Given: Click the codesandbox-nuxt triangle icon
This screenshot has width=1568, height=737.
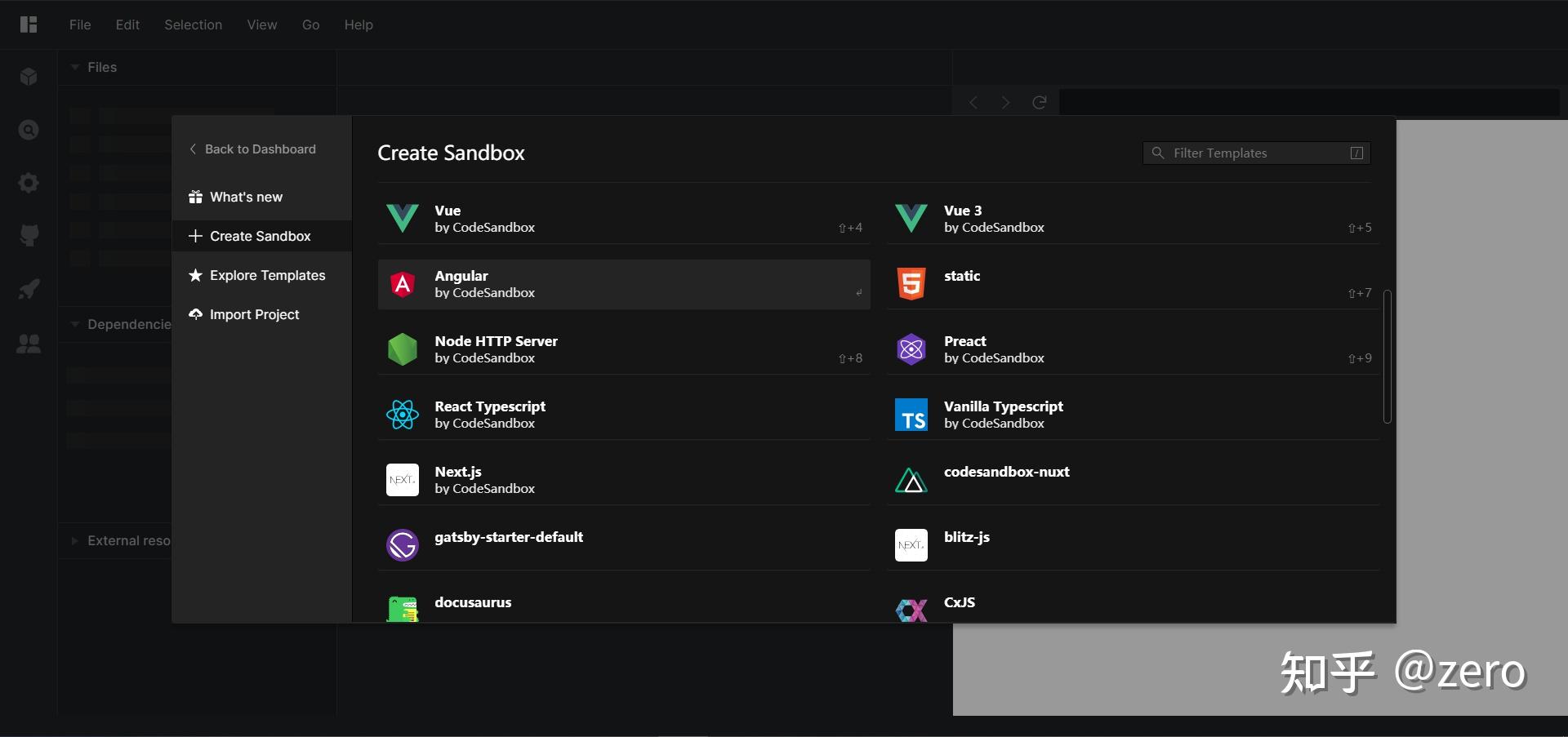Looking at the screenshot, I should point(911,480).
